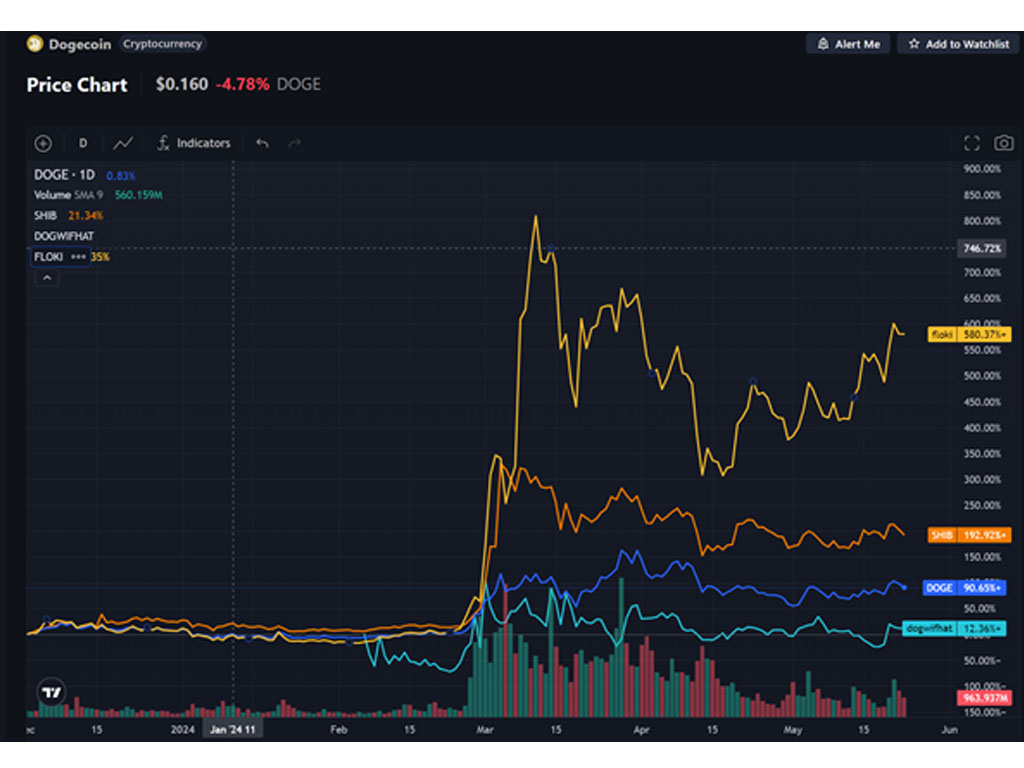This screenshot has width=1024, height=768.
Task: Click Add to Watchlist button
Action: point(958,44)
